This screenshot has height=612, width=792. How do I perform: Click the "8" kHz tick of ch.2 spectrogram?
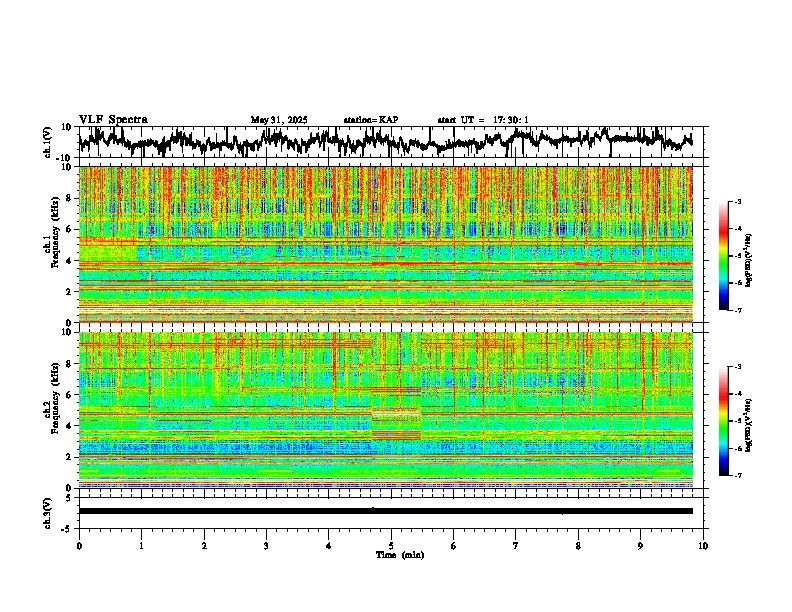pos(71,364)
